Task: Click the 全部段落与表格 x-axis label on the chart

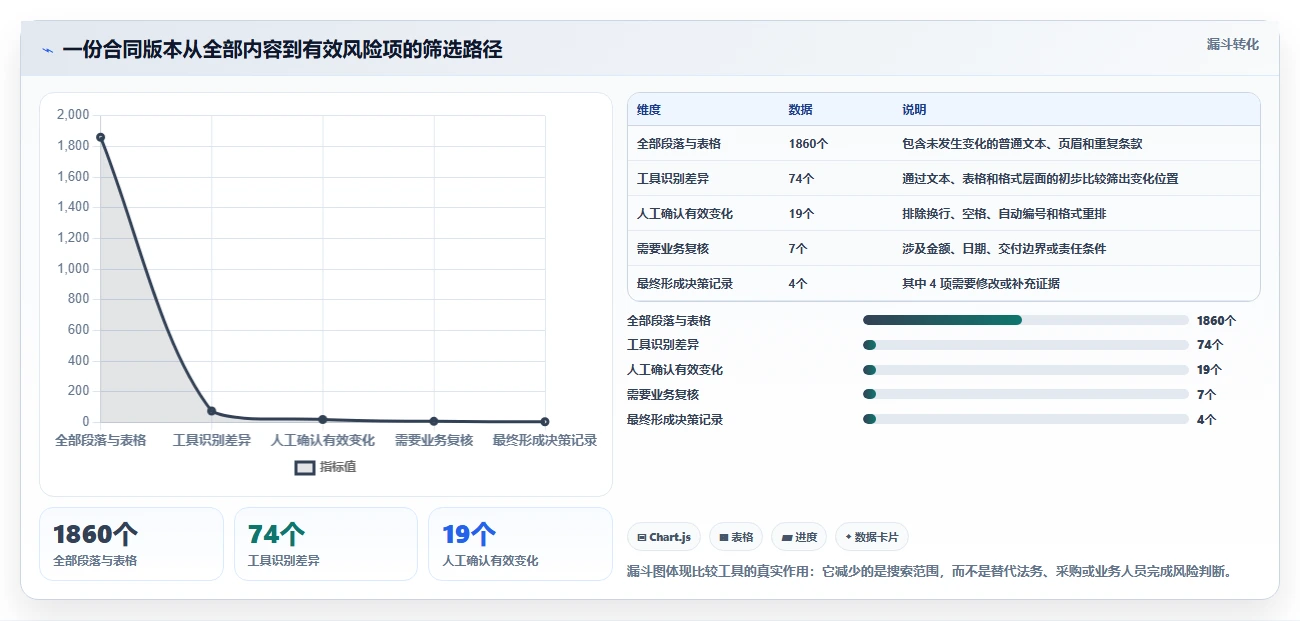Action: click(x=100, y=440)
